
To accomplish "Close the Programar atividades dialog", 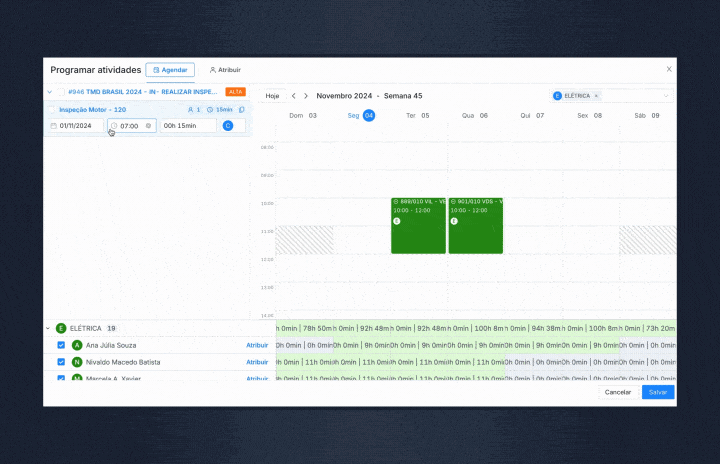I will tap(669, 69).
